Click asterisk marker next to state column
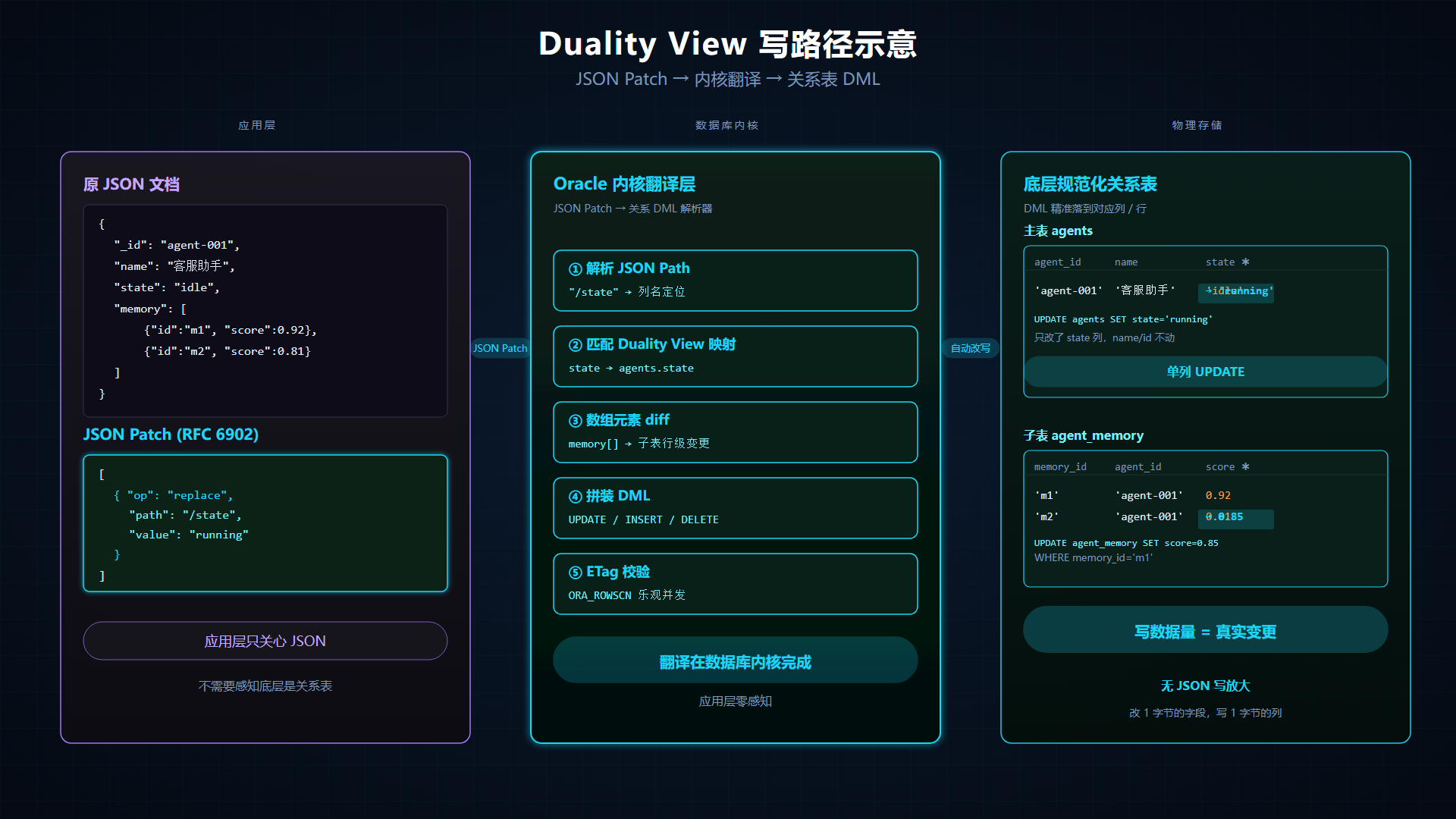 pos(1245,262)
